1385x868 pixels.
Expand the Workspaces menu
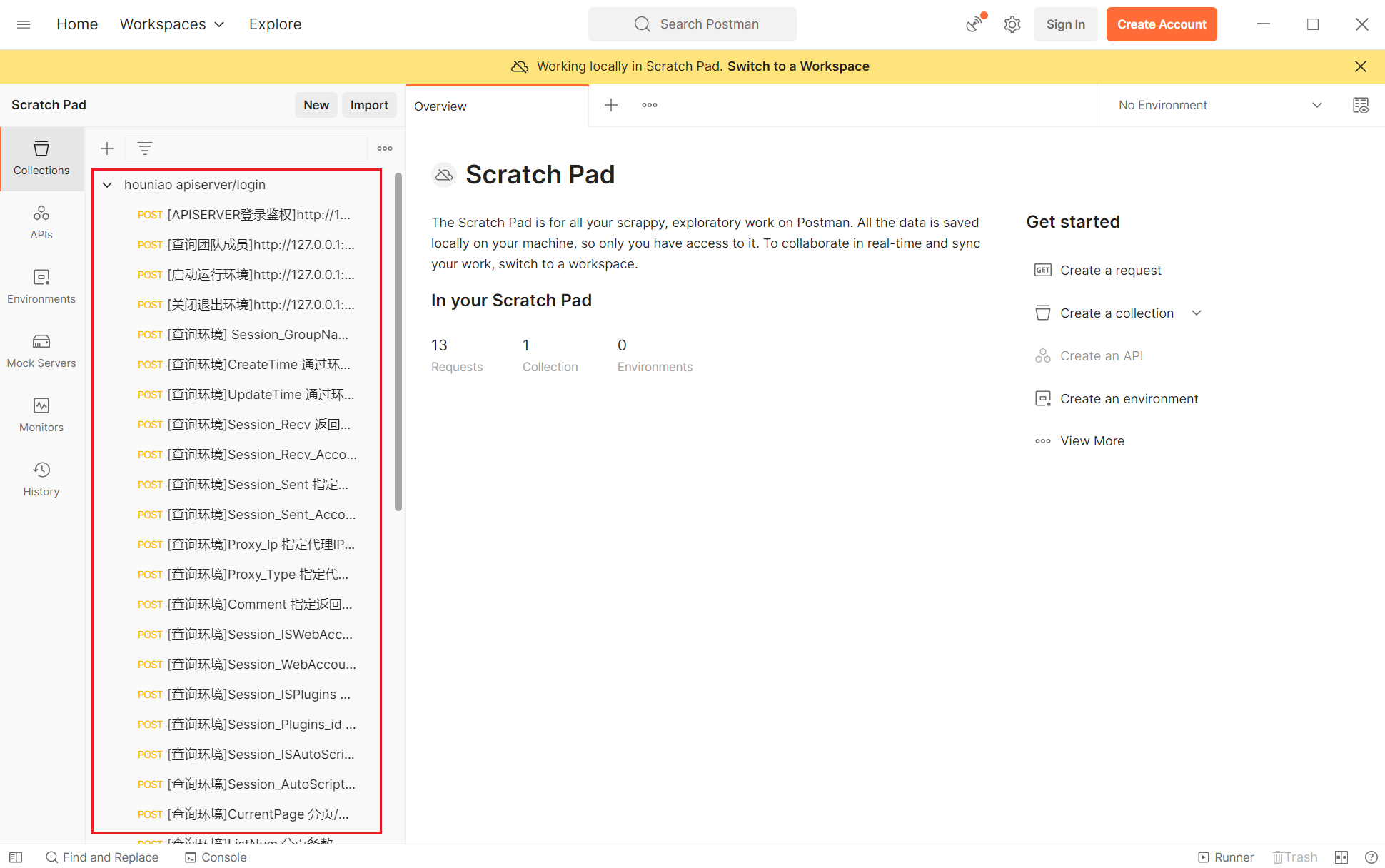pyautogui.click(x=172, y=24)
